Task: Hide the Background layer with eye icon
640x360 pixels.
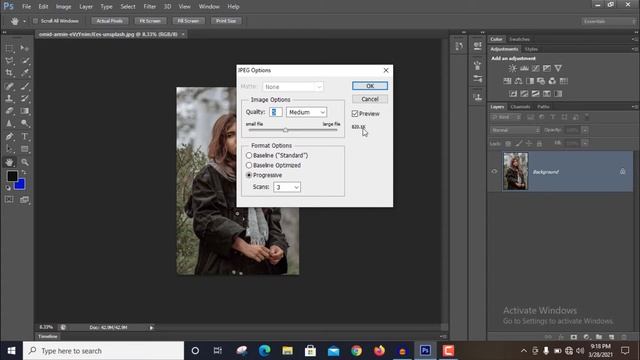Action: pos(494,171)
